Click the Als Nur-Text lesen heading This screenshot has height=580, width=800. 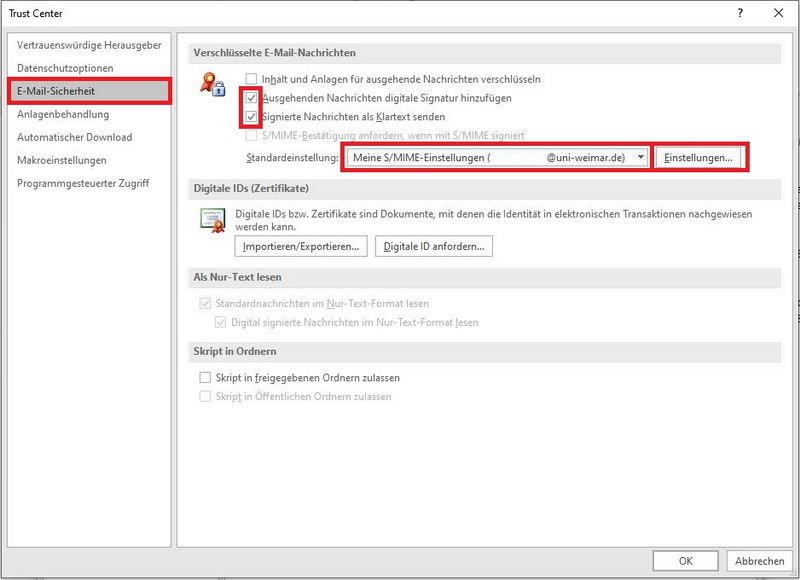(237, 277)
